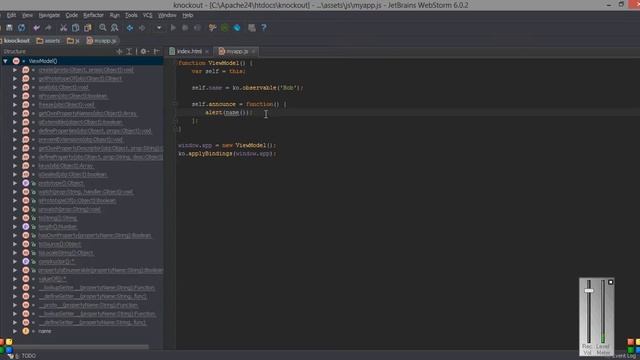The width and height of the screenshot is (640, 360).
Task: Expand the hasOwnProperty node in Structure
Action: pyautogui.click(x=15, y=236)
